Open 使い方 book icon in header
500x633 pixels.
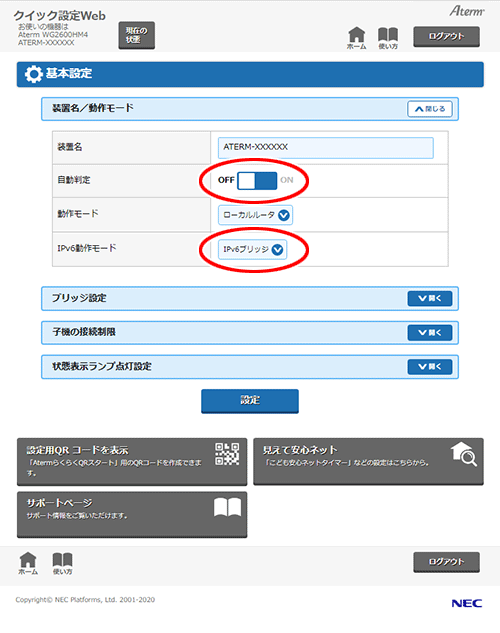[x=388, y=38]
